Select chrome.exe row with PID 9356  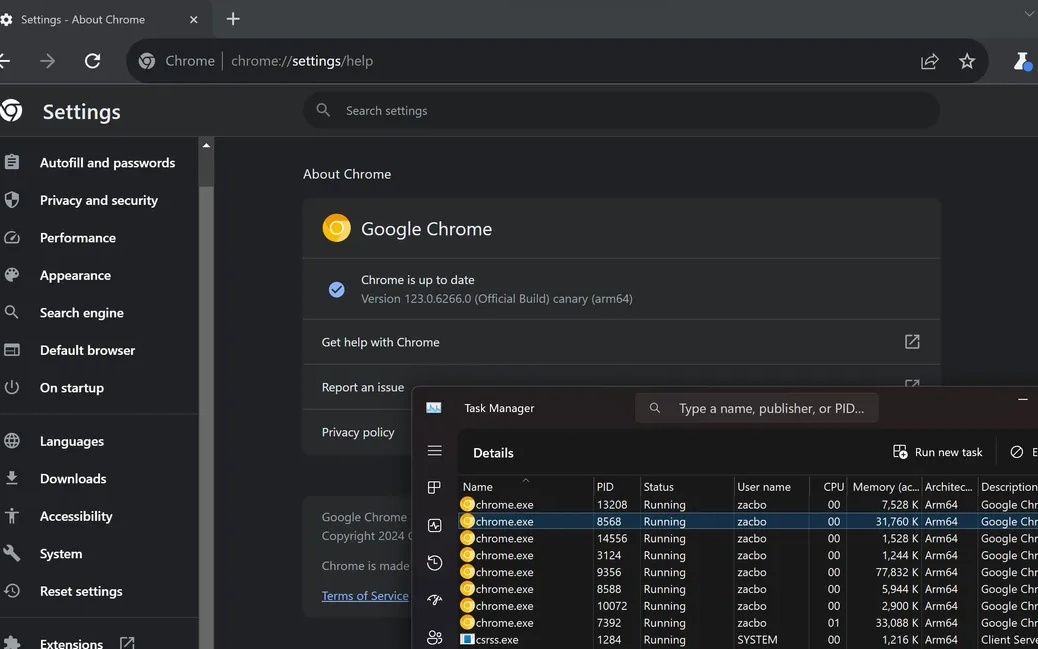pos(748,572)
